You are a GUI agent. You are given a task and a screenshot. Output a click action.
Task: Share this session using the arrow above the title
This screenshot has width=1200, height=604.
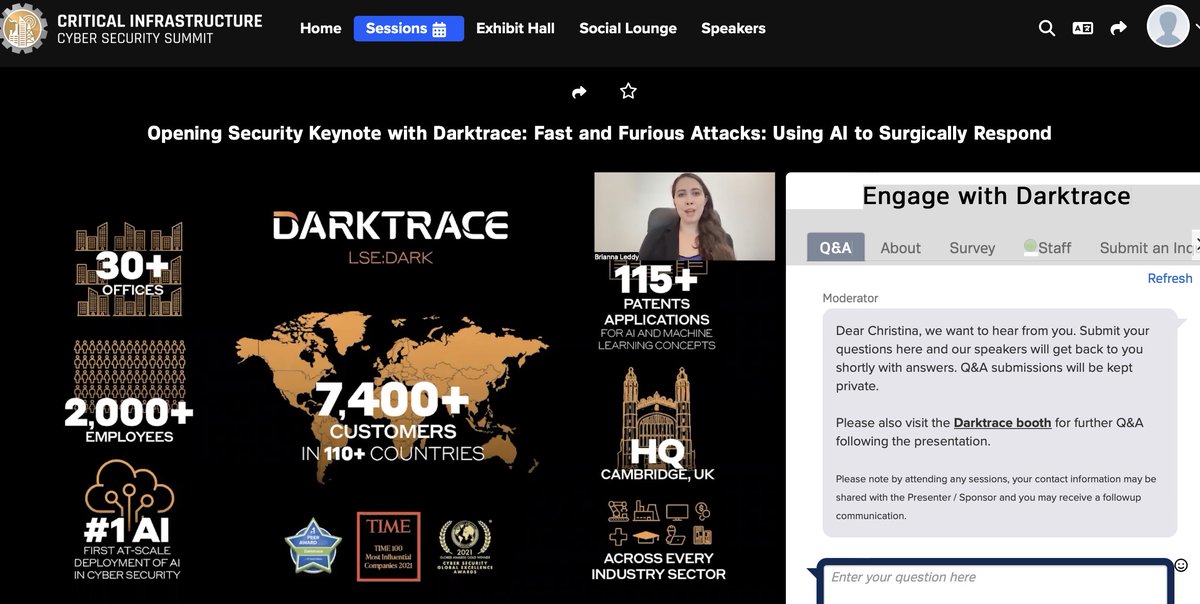579,92
